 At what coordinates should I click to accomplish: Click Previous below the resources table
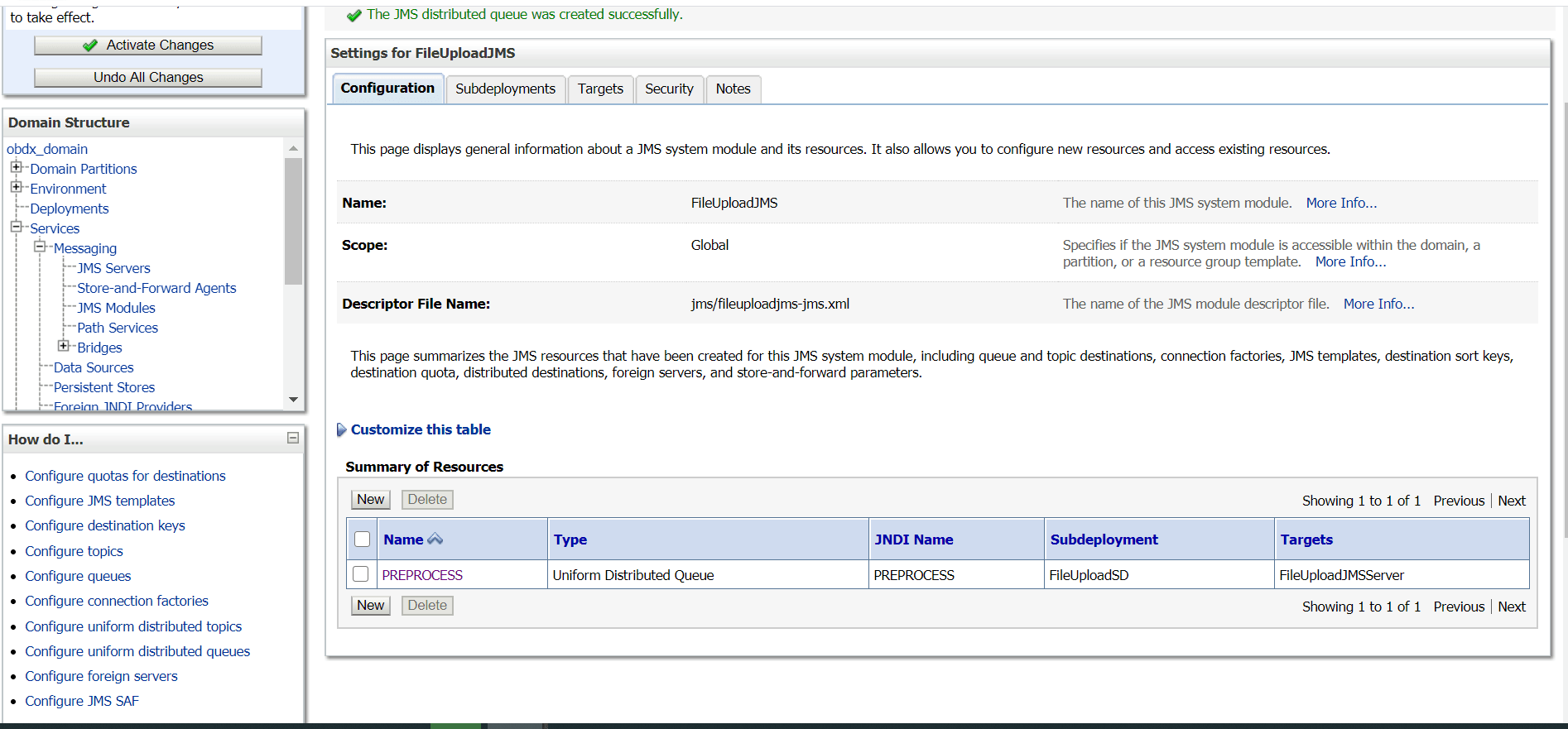point(1459,607)
